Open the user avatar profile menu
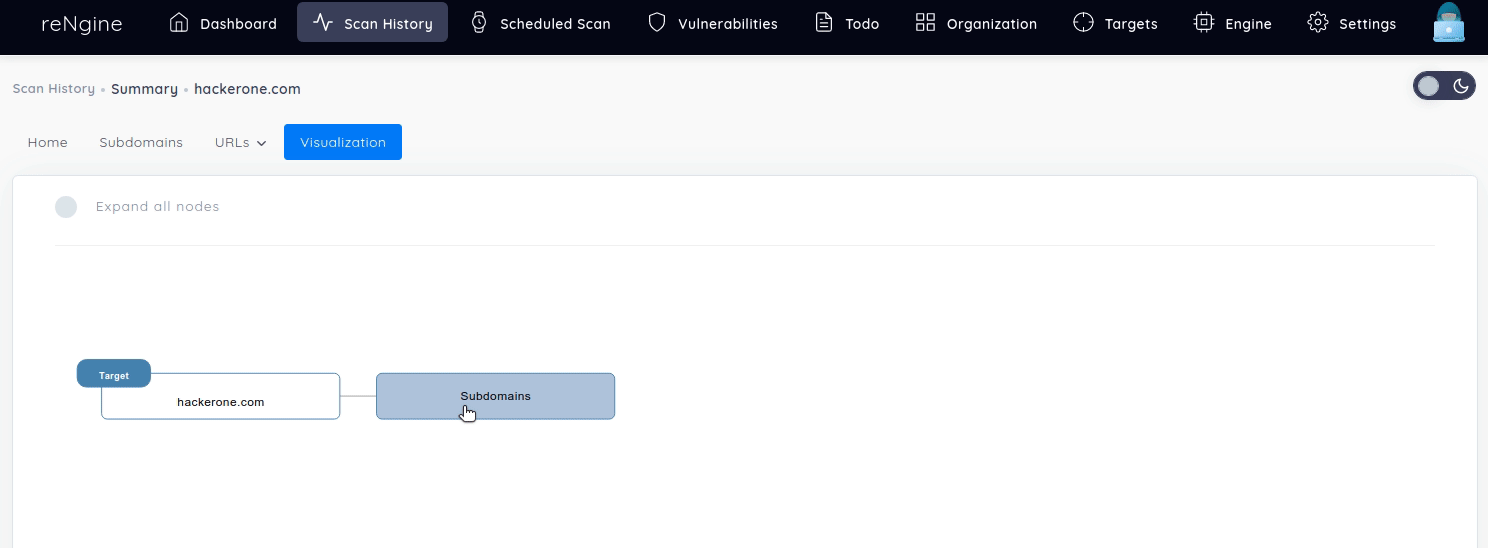 coord(1448,22)
